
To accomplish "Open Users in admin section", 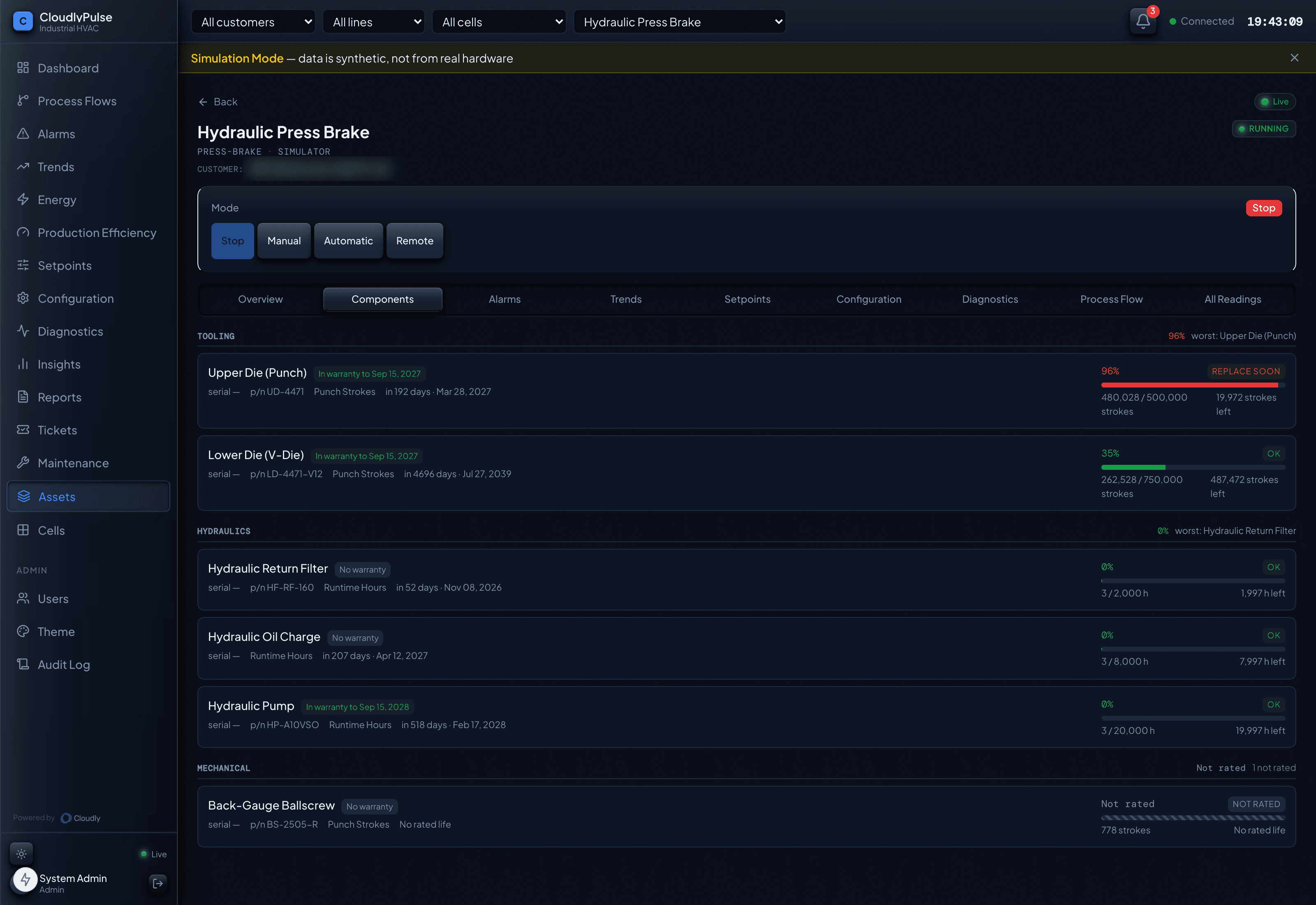I will (x=88, y=599).
